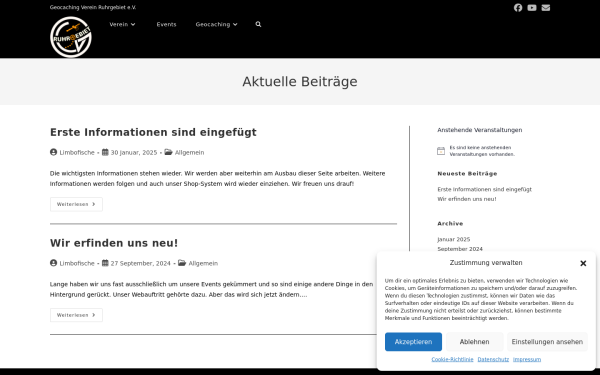
Task: Open the September 2024 archive
Action: (460, 249)
